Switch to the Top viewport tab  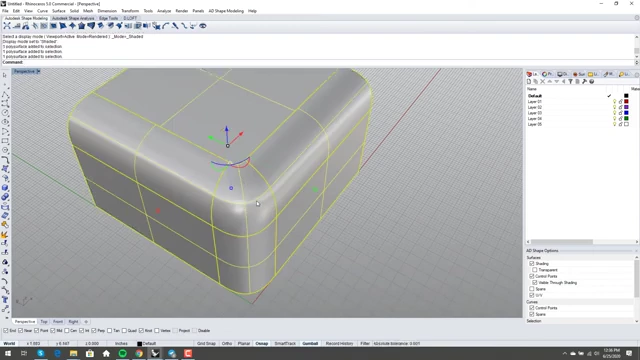click(x=44, y=322)
